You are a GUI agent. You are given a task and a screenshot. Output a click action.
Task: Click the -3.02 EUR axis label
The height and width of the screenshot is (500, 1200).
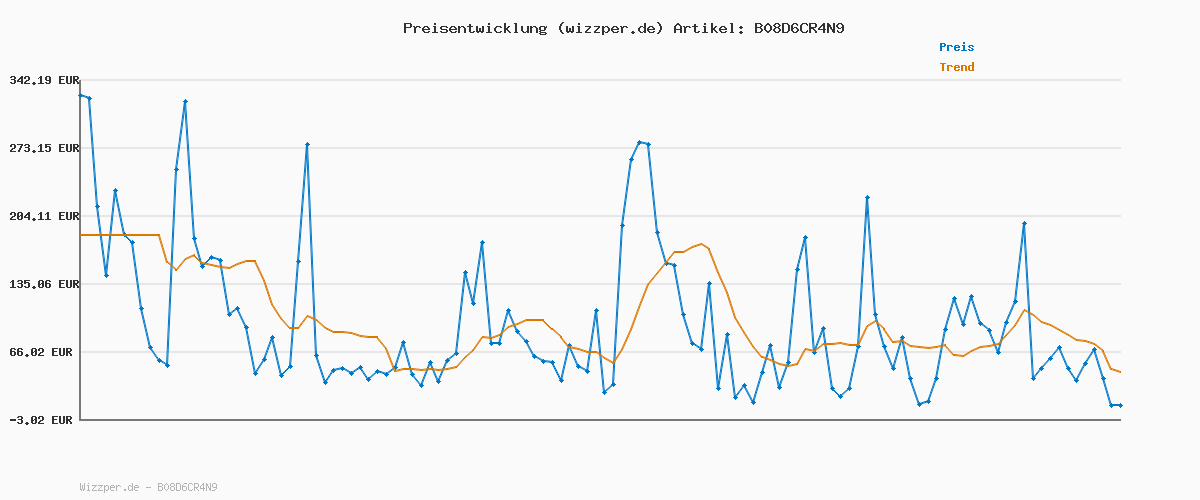point(41,420)
